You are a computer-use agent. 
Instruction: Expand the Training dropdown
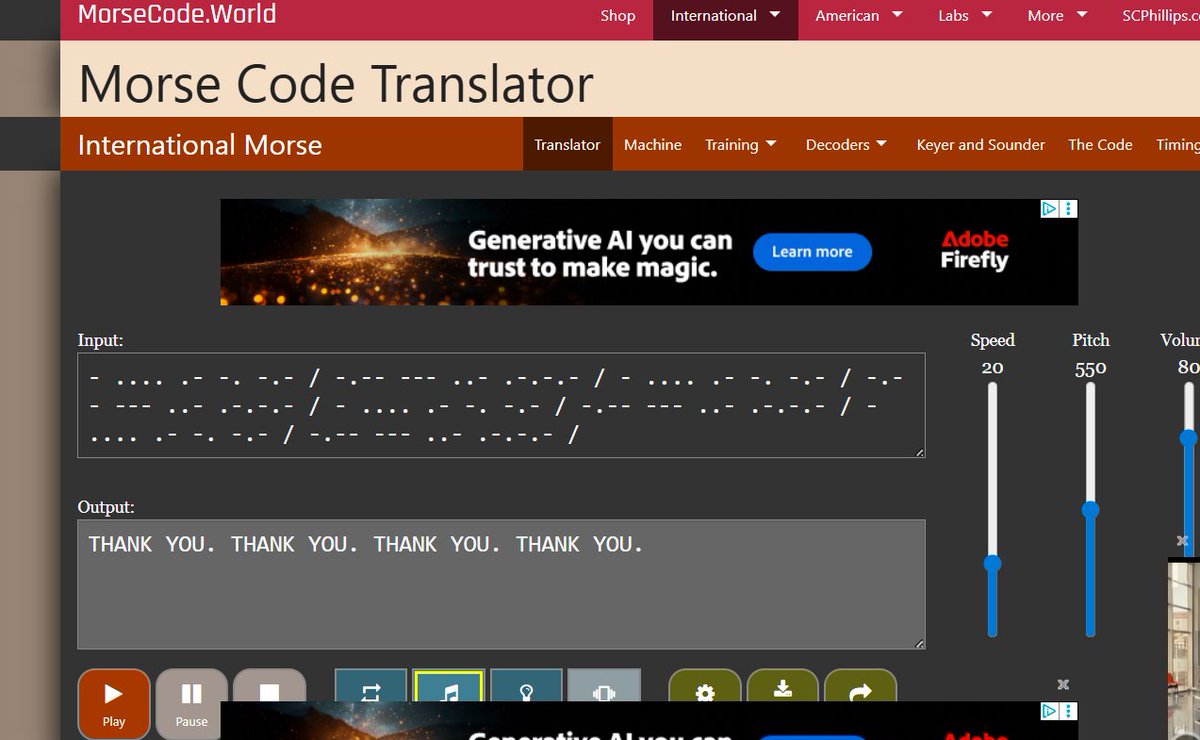(x=741, y=145)
